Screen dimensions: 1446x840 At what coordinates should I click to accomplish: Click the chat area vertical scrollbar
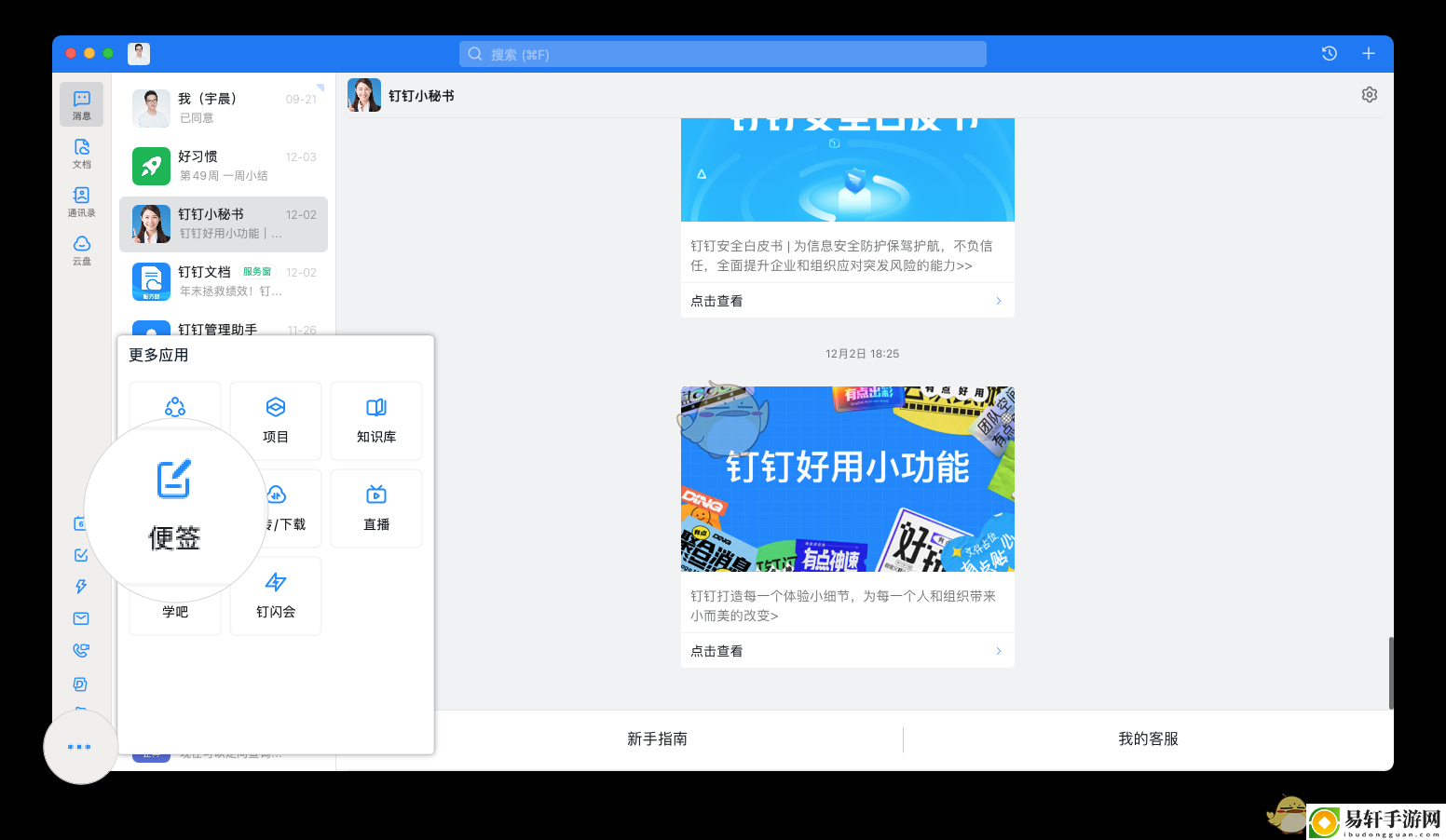coord(1391,673)
